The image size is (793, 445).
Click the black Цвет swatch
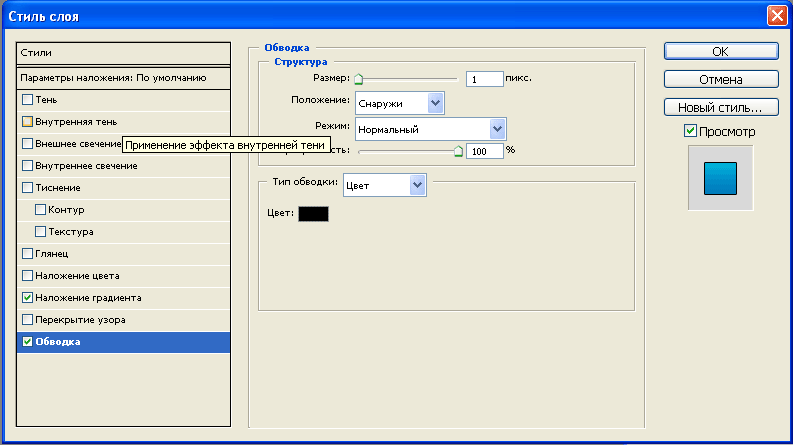coord(312,213)
